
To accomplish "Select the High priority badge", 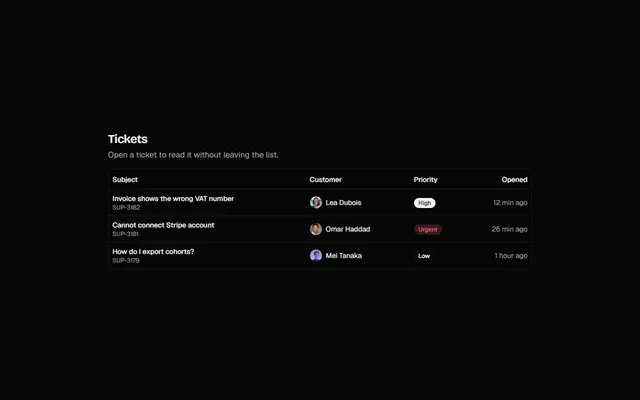I will point(424,203).
